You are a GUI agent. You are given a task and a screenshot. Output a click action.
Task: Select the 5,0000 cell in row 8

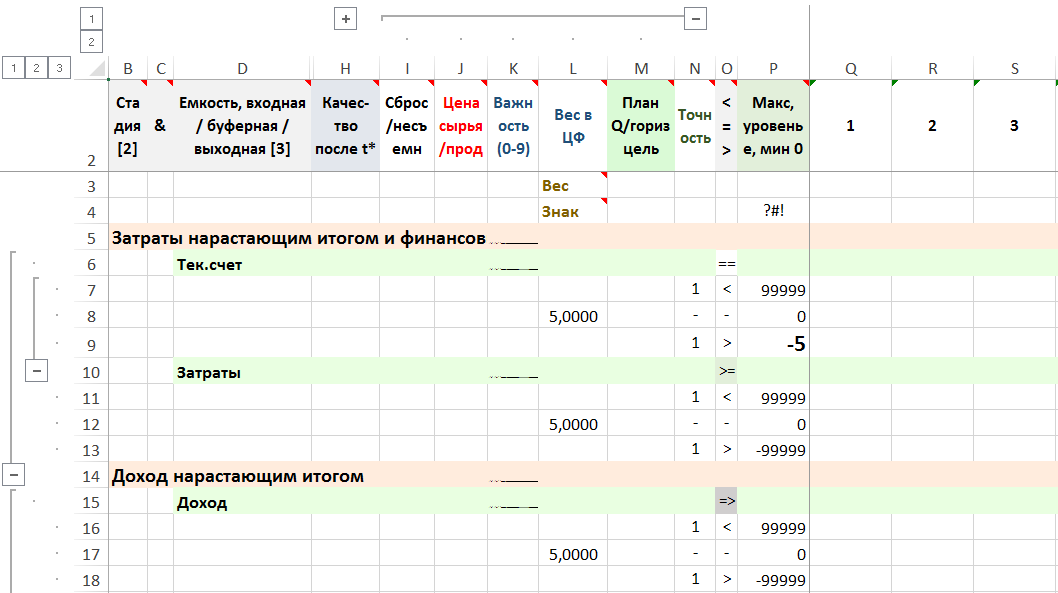coord(572,317)
